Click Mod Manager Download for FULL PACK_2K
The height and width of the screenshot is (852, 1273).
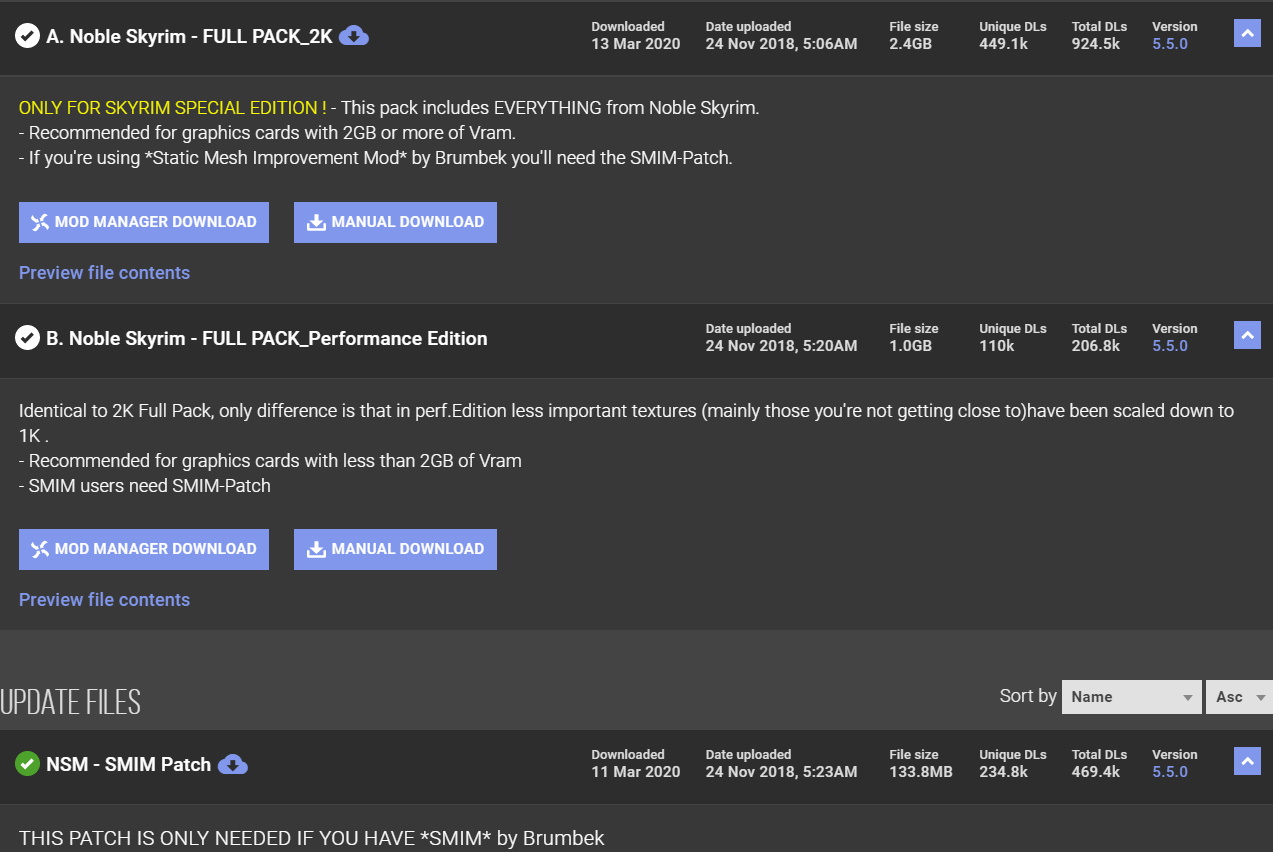pos(144,222)
